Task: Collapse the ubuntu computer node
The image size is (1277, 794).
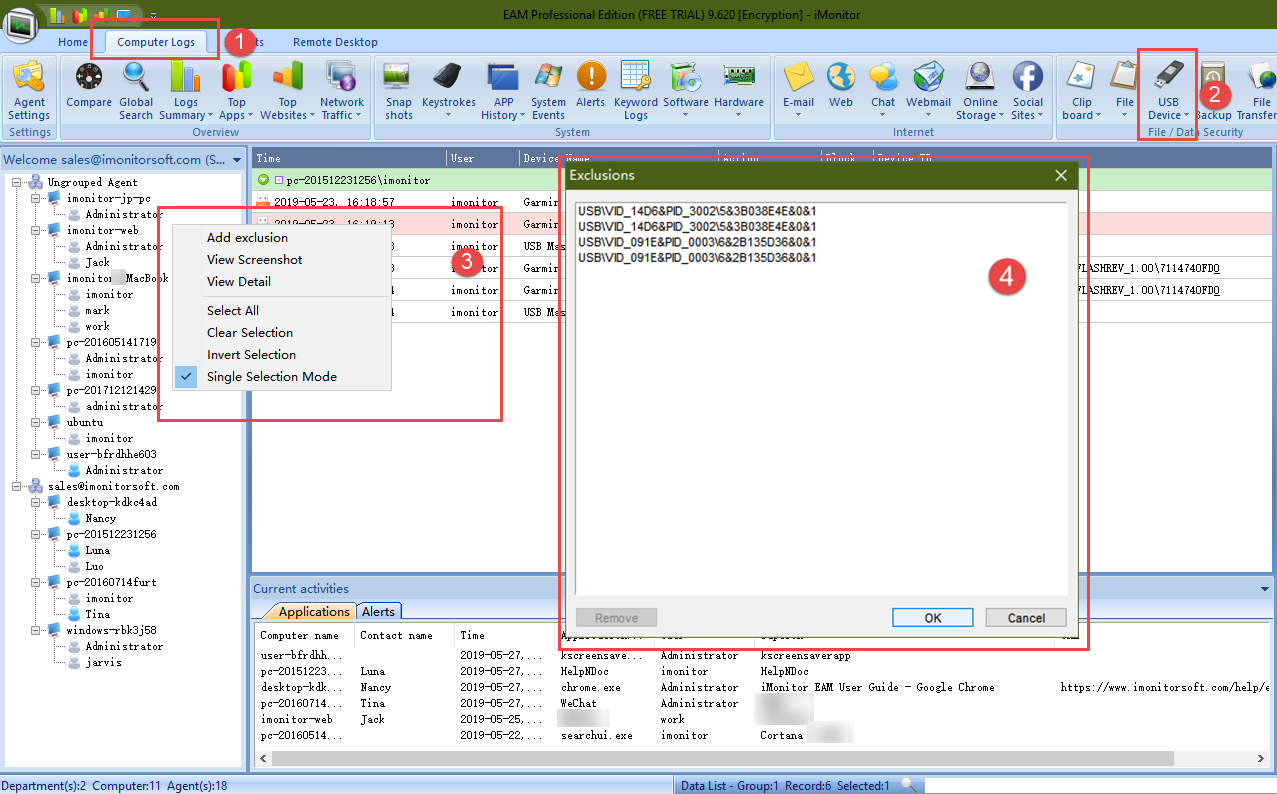Action: pyautogui.click(x=35, y=422)
